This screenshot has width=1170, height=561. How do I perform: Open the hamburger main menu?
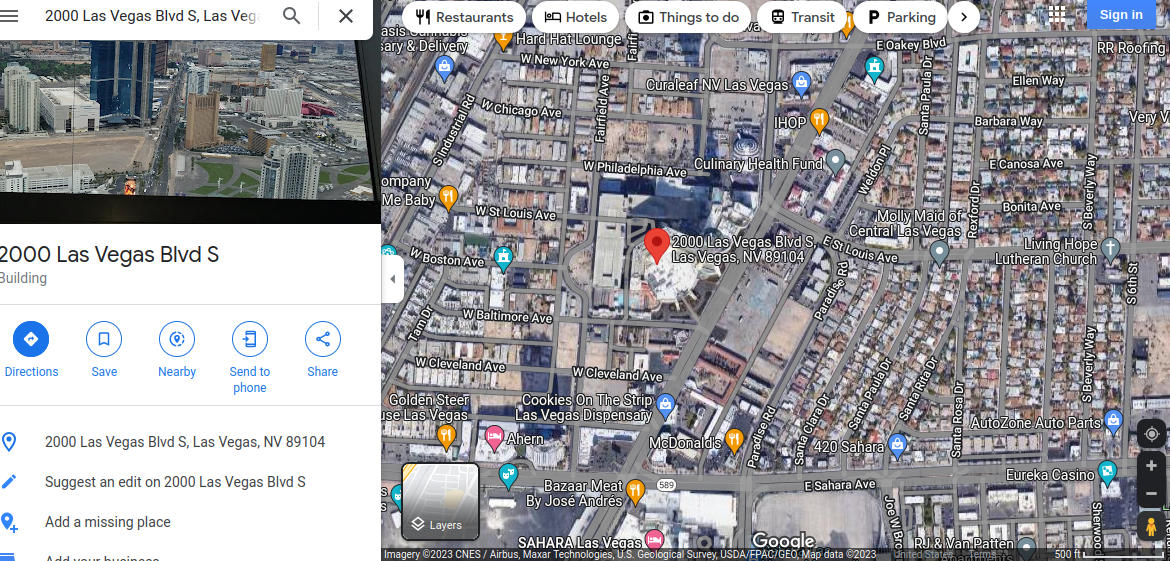[x=9, y=16]
